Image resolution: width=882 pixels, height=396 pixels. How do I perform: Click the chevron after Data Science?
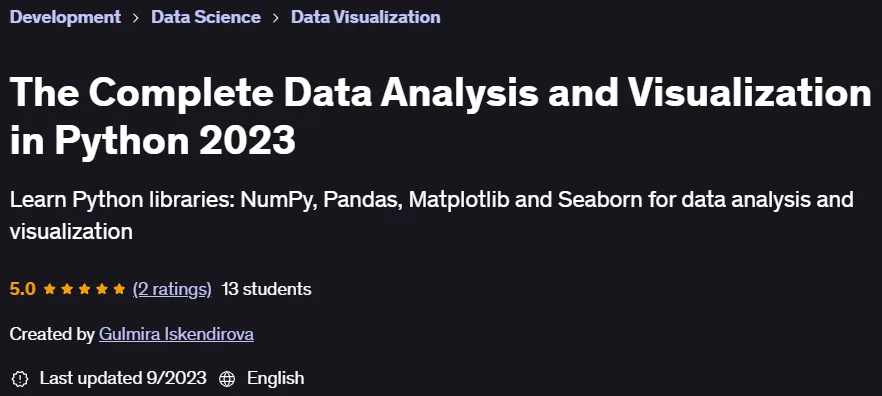pos(276,17)
